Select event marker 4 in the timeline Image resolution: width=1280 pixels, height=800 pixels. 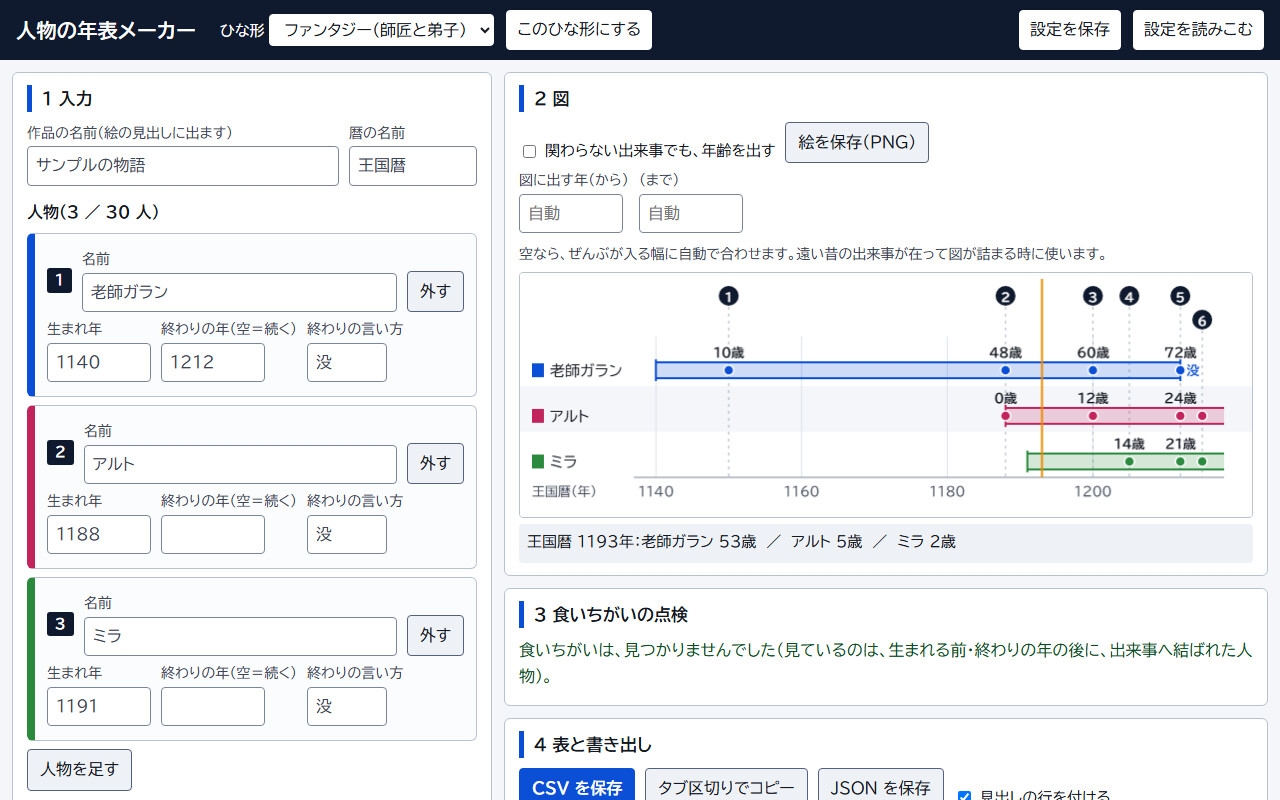coord(1129,296)
